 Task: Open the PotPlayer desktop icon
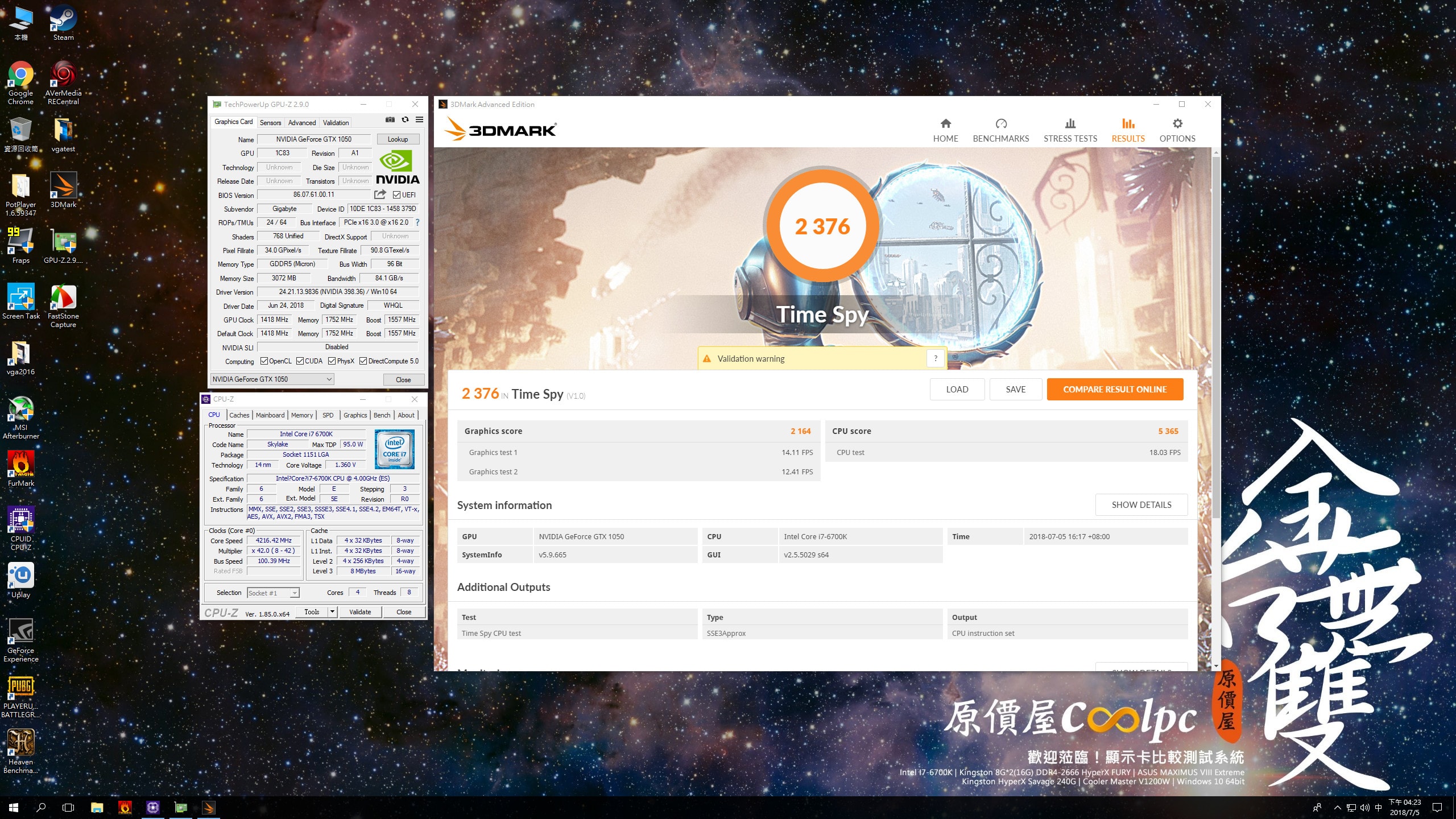tap(20, 195)
